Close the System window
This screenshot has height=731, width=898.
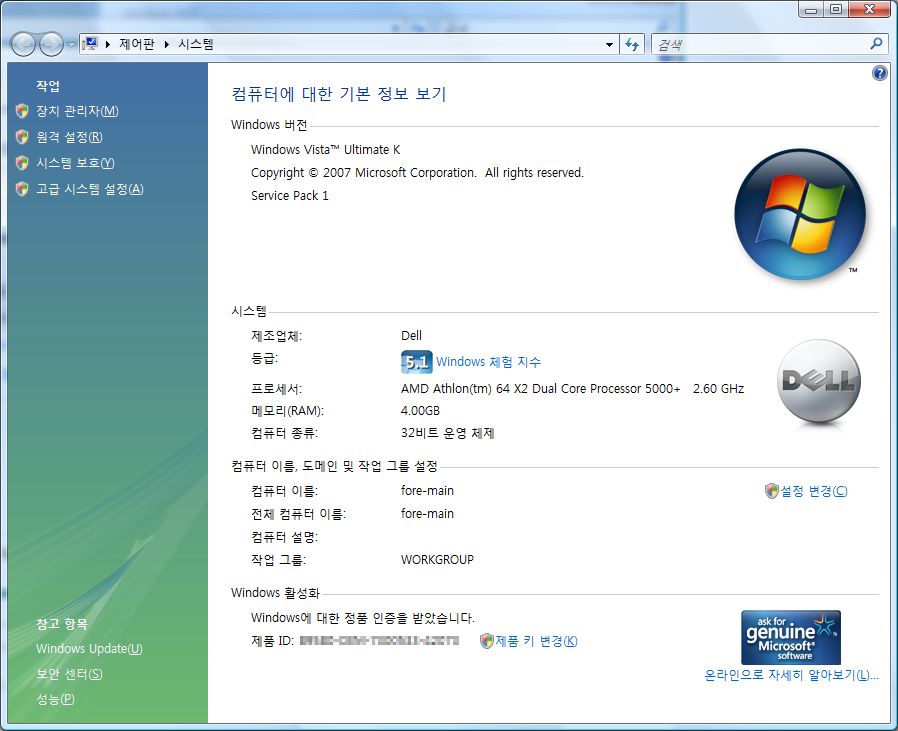point(869,10)
